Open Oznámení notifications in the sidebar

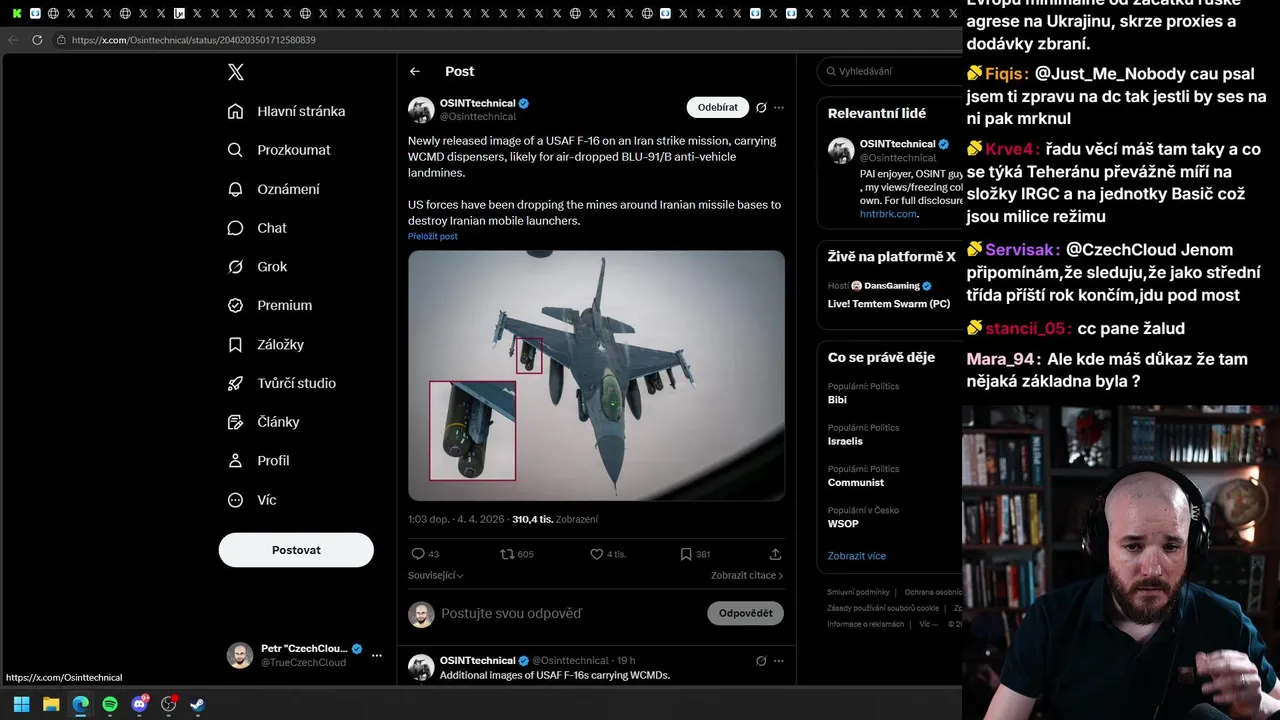click(274, 189)
